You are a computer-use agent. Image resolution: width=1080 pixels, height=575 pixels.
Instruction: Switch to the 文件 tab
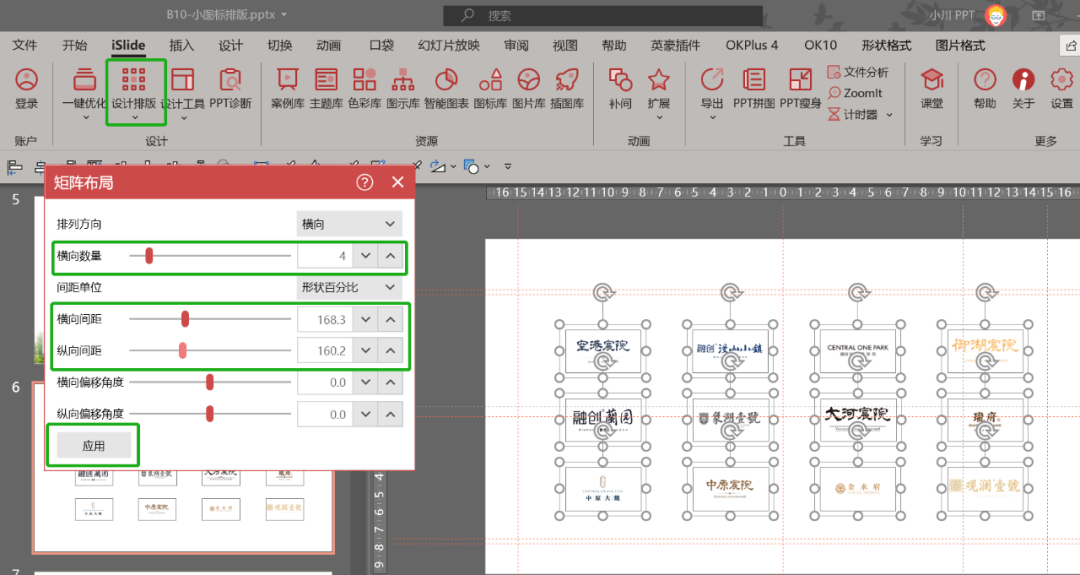click(25, 45)
